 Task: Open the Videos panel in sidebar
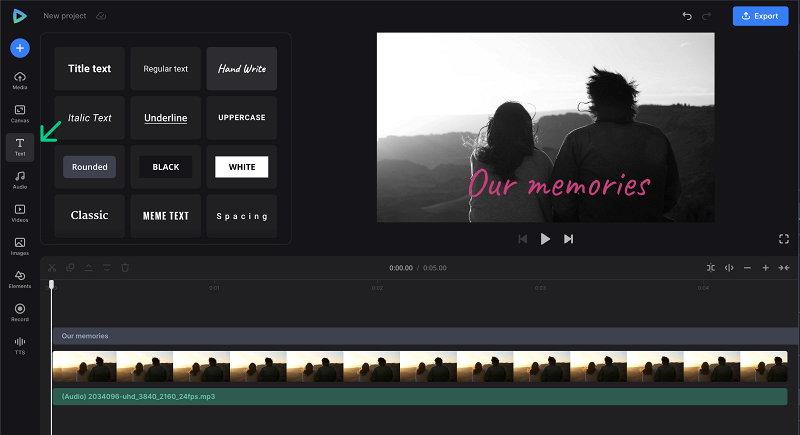click(x=20, y=213)
